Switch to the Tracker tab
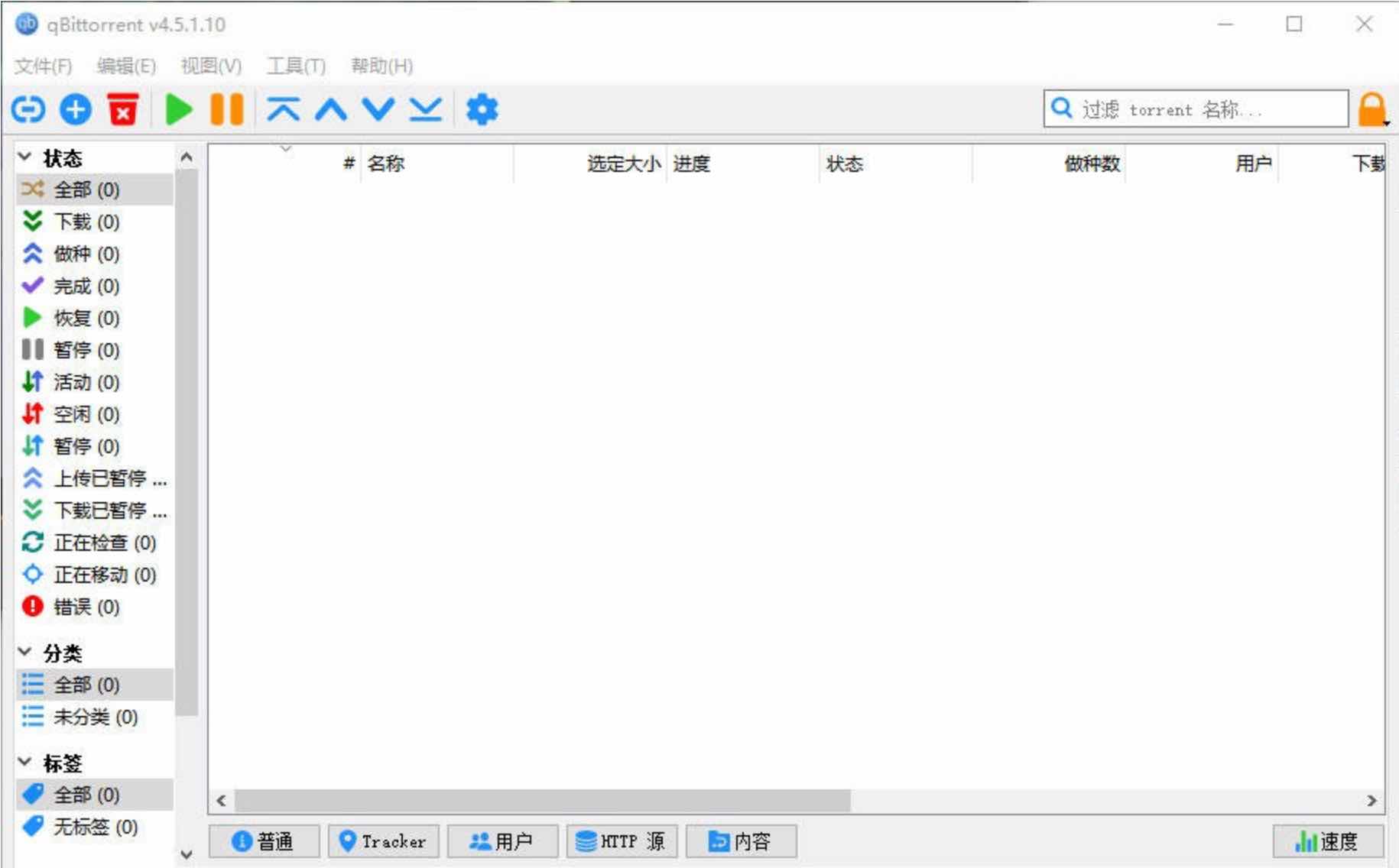This screenshot has width=1399, height=868. point(383,841)
